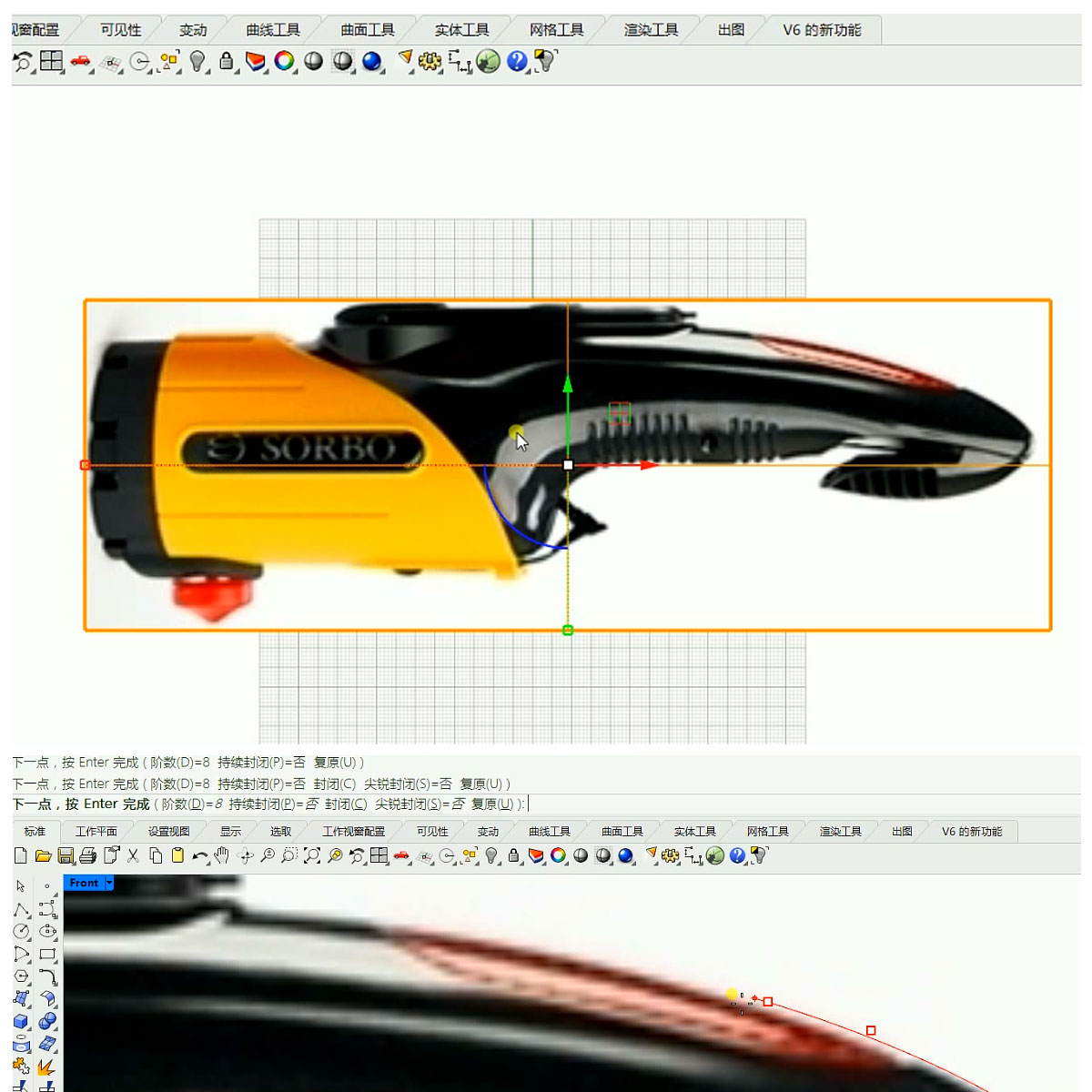Viewport: 1092px width, 1092px height.
Task: Pick the selection arrow tool in sidebar
Action: (x=21, y=886)
